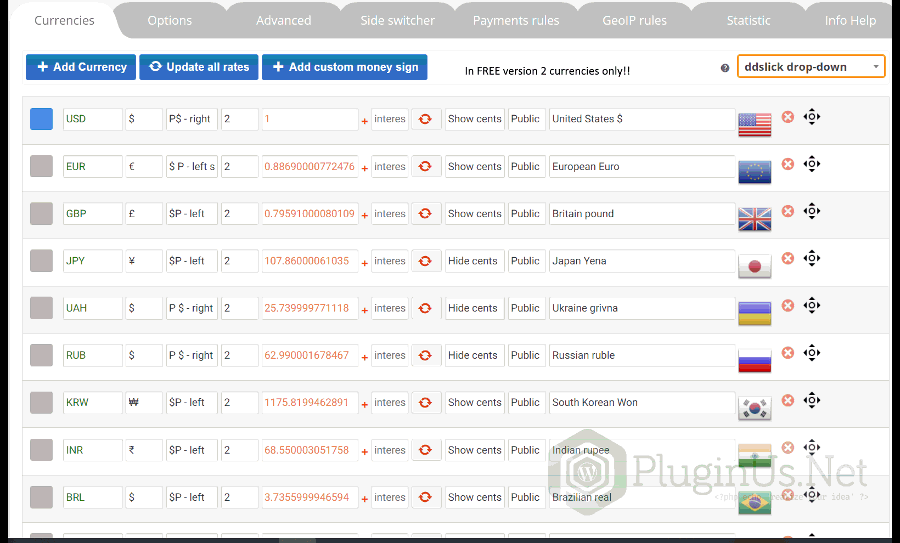The image size is (900, 543).
Task: Click the move handle for USD row
Action: click(x=812, y=117)
